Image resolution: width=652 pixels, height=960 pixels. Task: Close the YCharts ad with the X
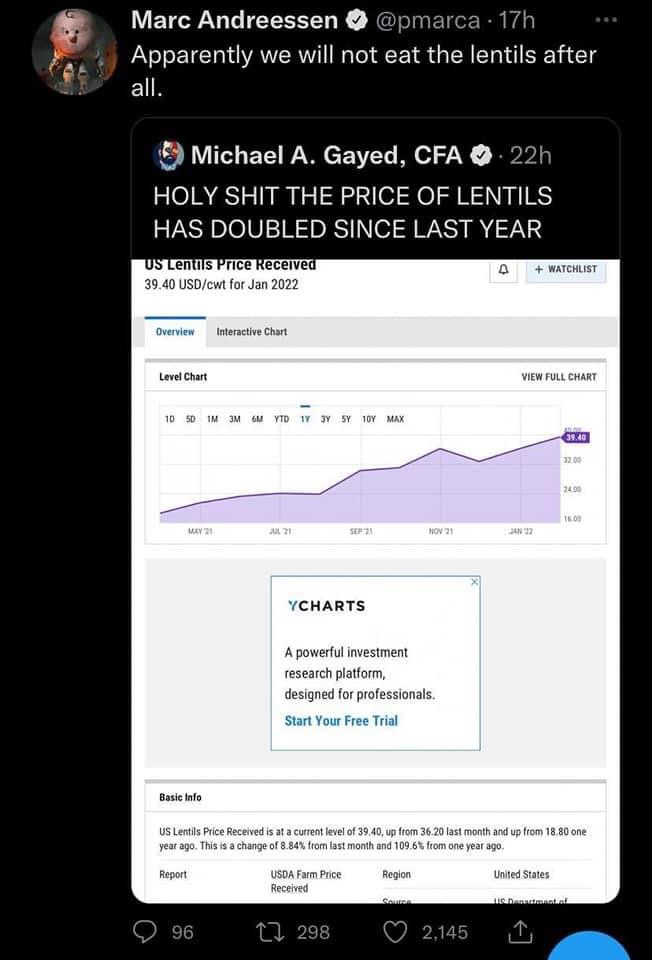(475, 582)
